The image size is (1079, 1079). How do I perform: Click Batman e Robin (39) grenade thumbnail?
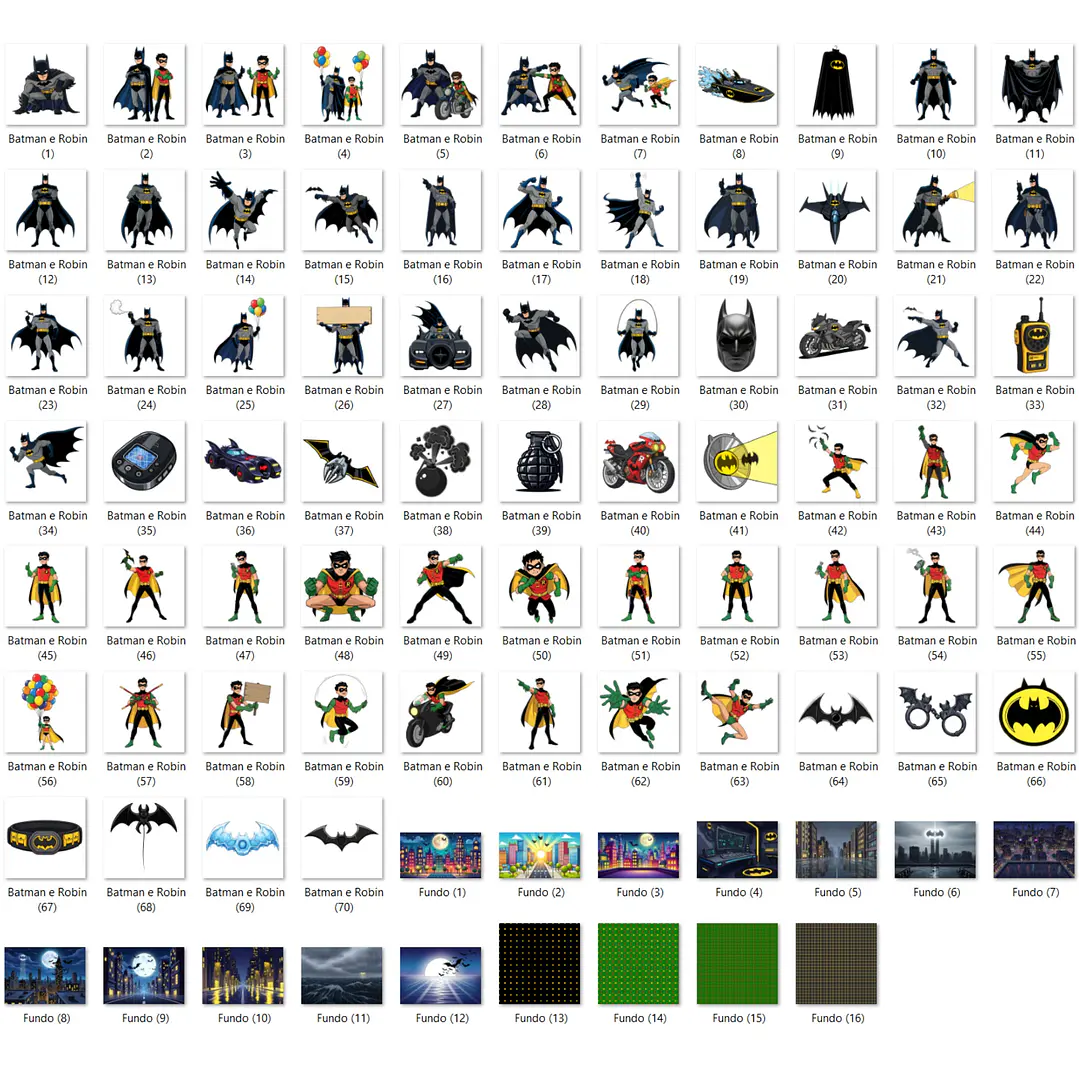[540, 461]
